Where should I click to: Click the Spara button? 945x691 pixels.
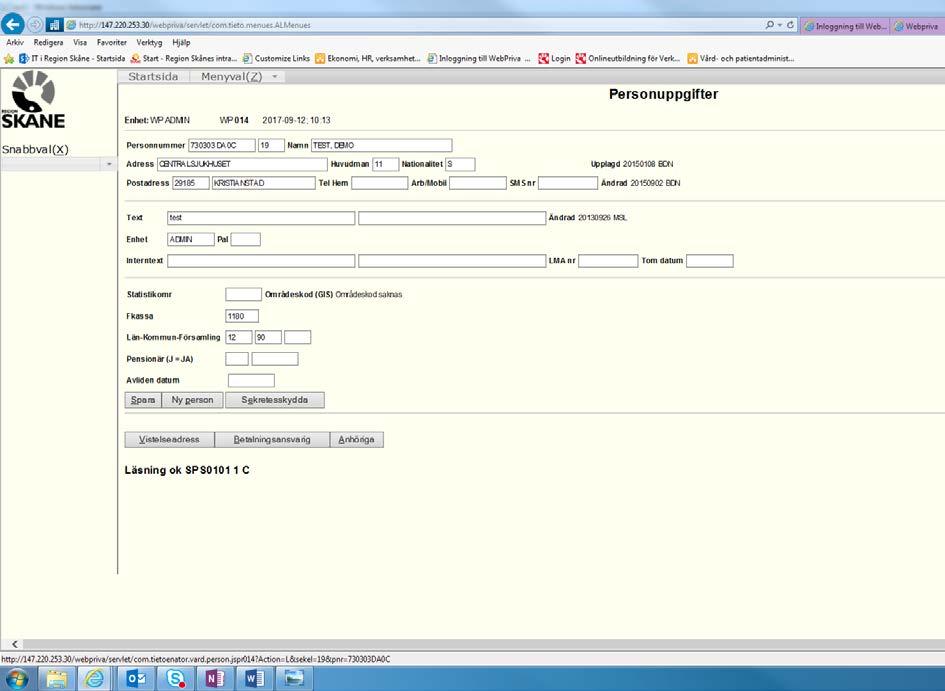(x=143, y=400)
